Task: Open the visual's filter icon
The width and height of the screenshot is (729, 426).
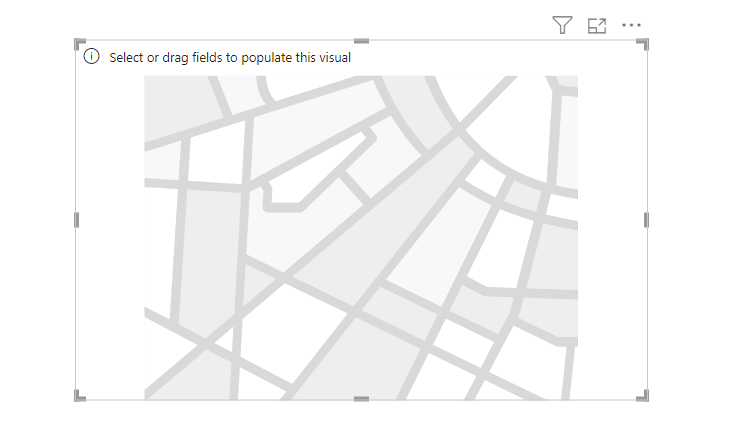Action: [562, 26]
